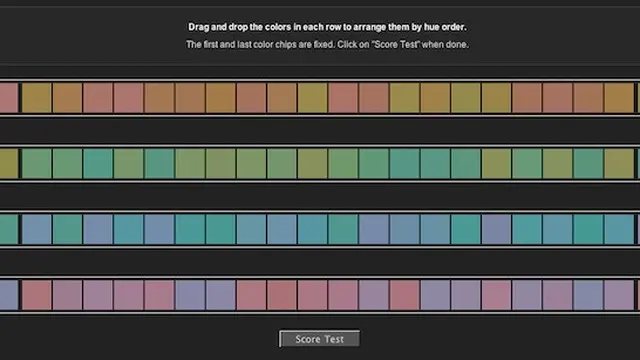Choose the sixteenth full purple-blue chip in third row
640x360 pixels.
(496, 229)
